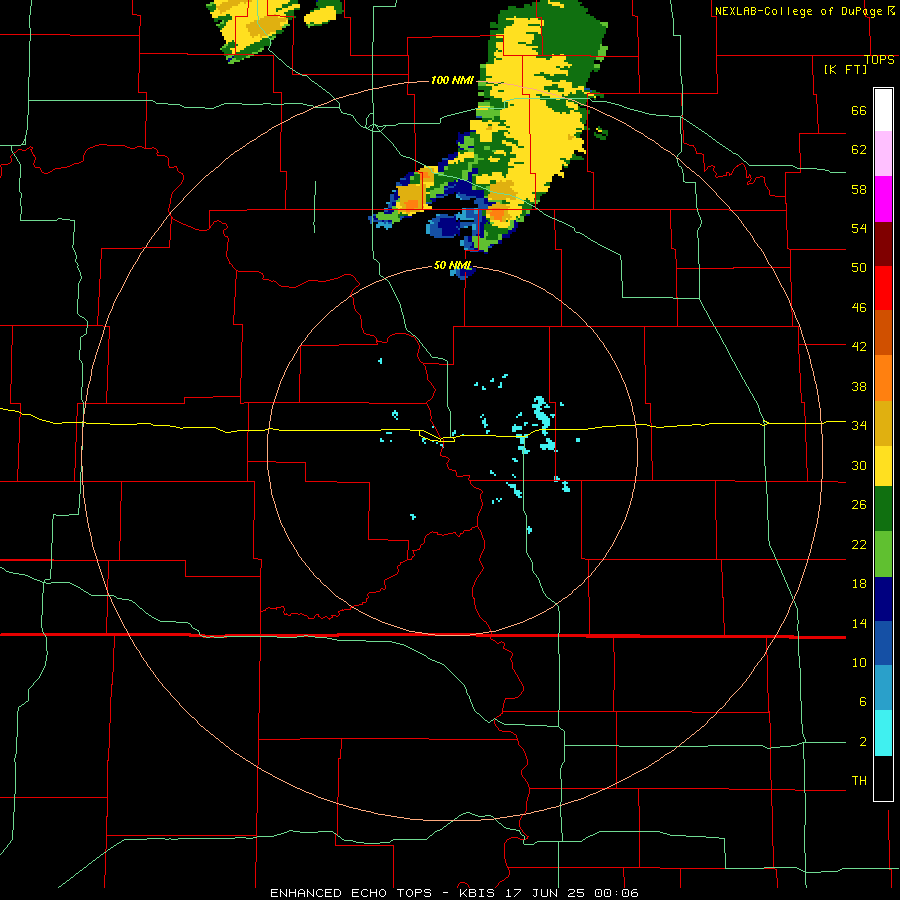Click the yellow legend swatch
900x900 pixels.
(883, 466)
